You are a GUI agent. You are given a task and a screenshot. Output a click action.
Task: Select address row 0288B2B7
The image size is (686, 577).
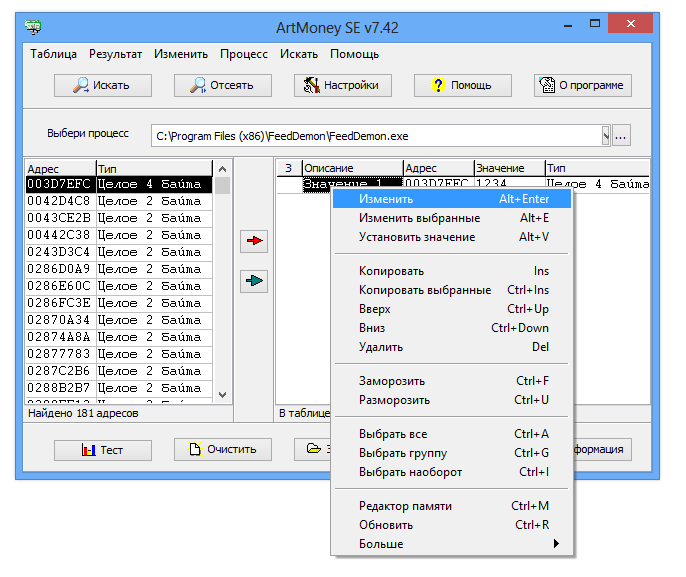(x=119, y=388)
